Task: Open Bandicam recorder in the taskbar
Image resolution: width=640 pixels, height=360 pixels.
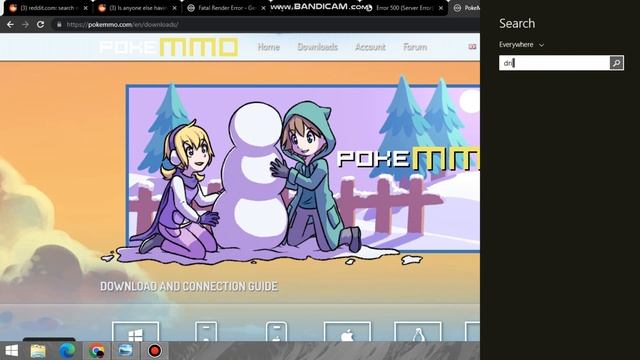Action: 155,351
